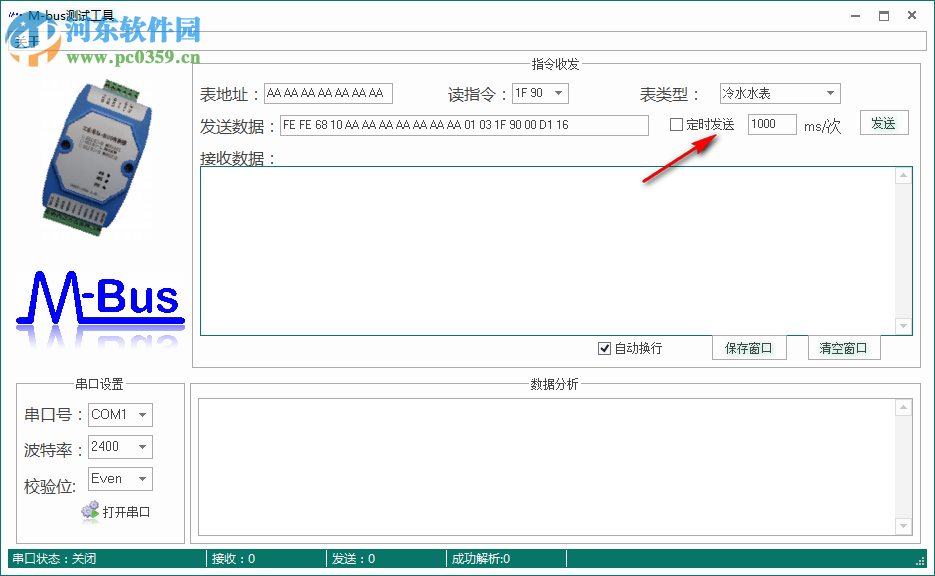935x576 pixels.
Task: Click the 发送 button to send data
Action: 884,122
